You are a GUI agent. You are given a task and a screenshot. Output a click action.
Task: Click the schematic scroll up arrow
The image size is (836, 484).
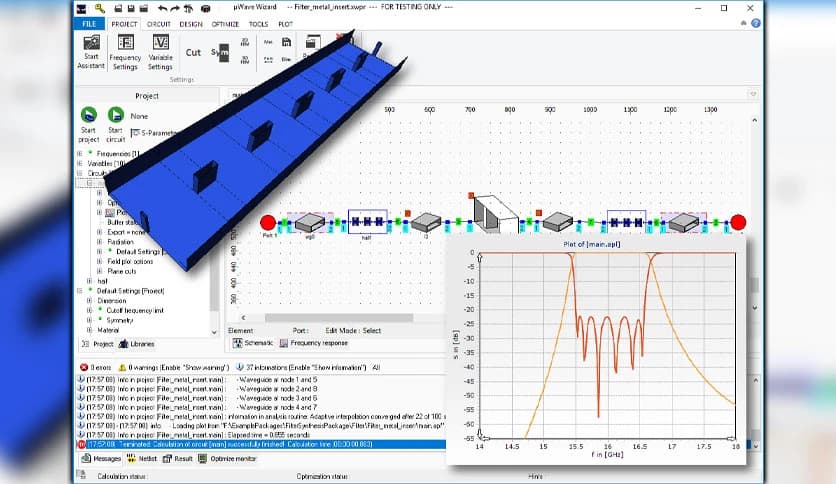[x=754, y=120]
